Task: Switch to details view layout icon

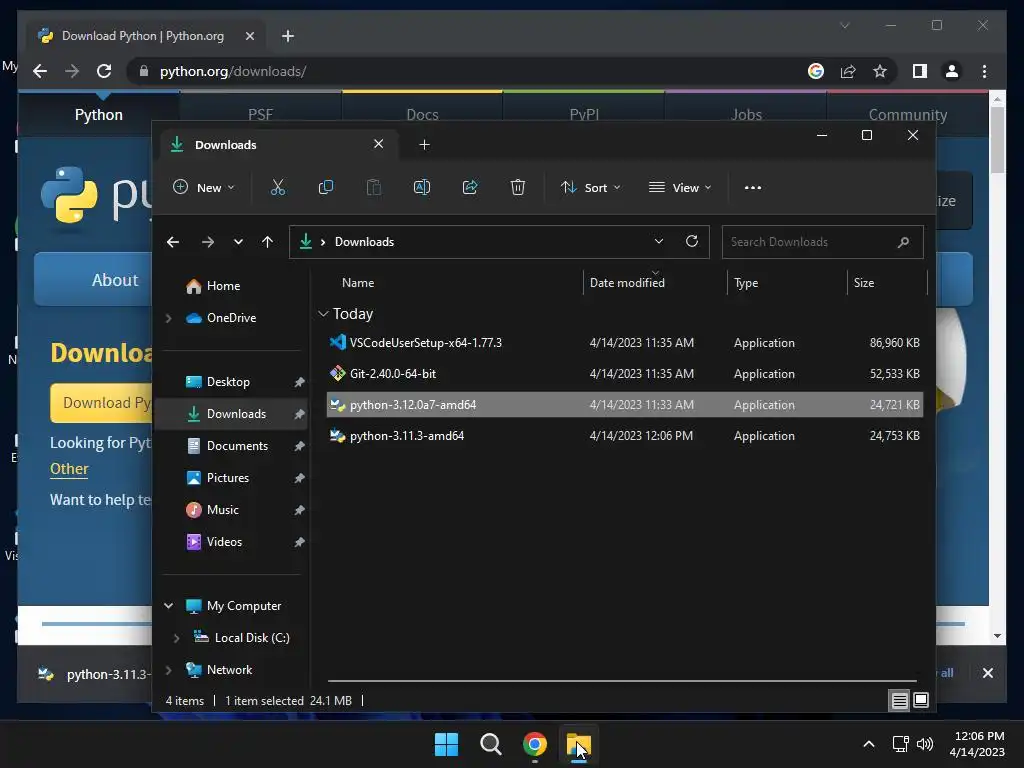Action: tap(899, 701)
